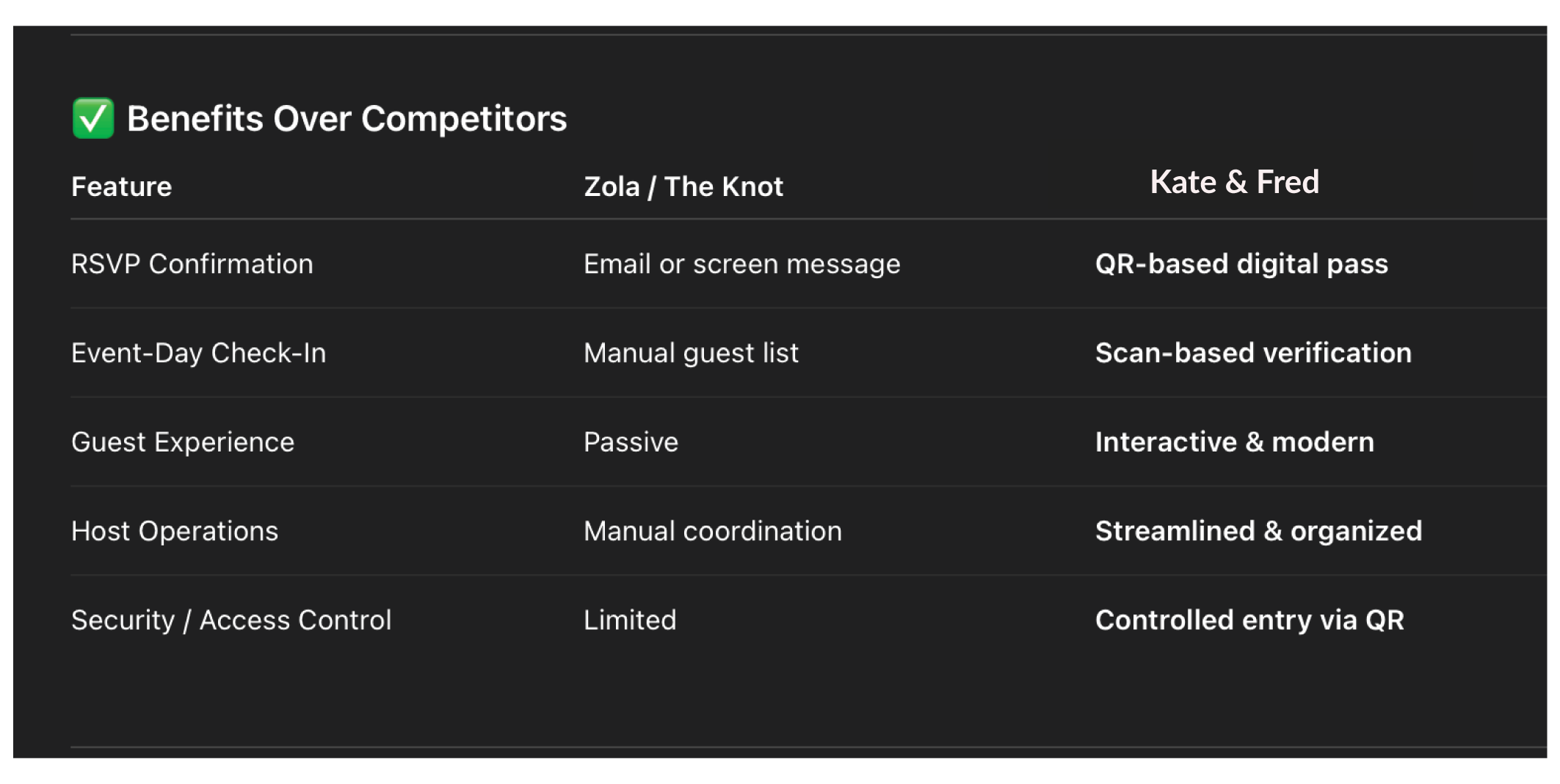This screenshot has height=784, width=1560.
Task: Click the "Manual coordination" cell
Action: coord(712,531)
